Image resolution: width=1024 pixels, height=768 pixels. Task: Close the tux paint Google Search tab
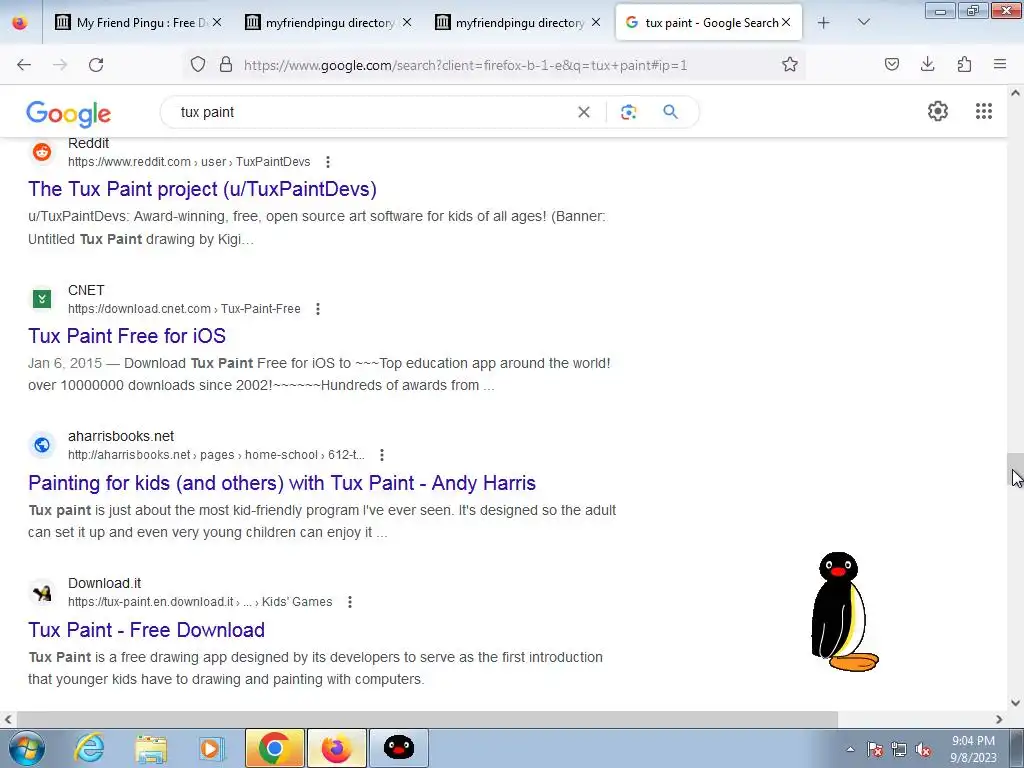tap(786, 23)
